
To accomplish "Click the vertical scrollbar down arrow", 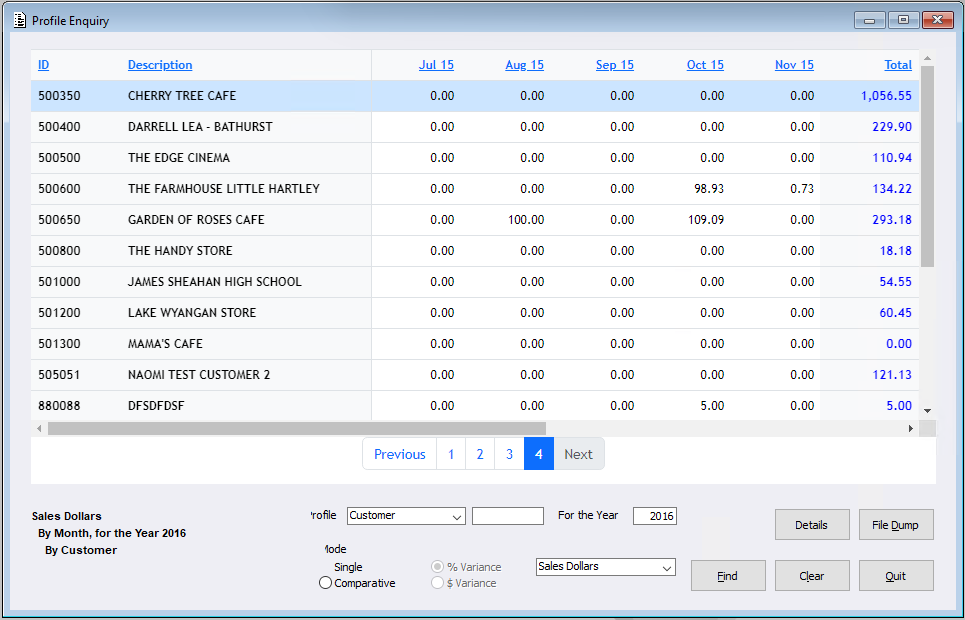I will pos(927,411).
